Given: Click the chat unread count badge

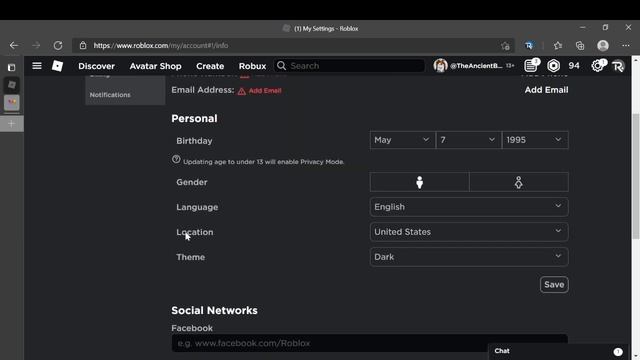Looking at the screenshot, I should (618, 351).
